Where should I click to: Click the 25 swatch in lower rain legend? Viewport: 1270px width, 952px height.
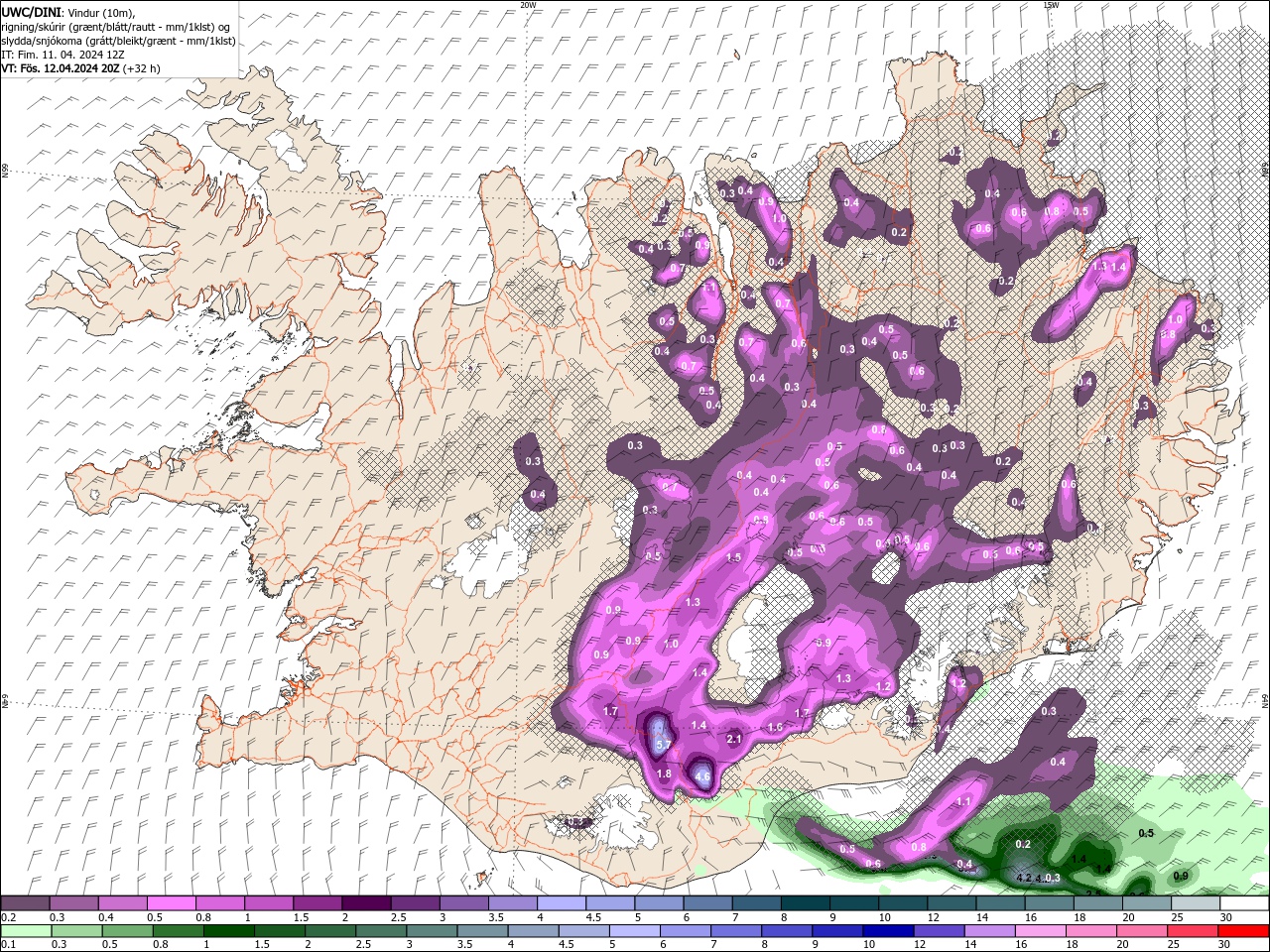(x=1192, y=931)
